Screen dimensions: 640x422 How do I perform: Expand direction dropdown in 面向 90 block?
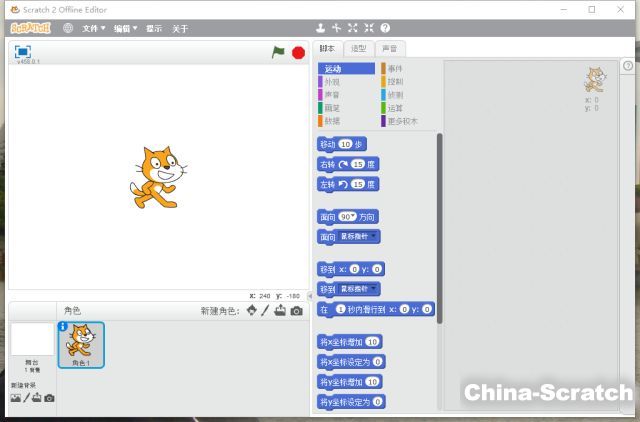coord(354,216)
